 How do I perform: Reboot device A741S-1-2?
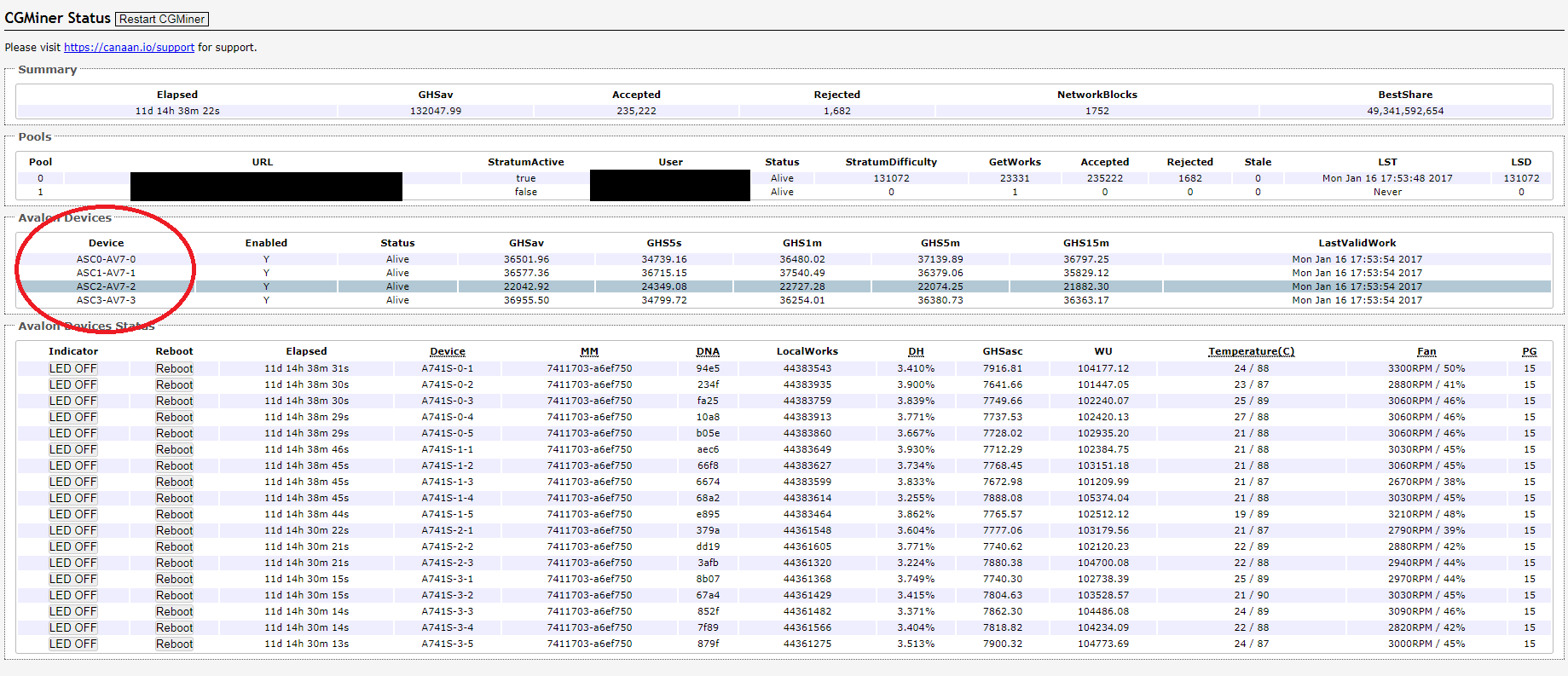(174, 465)
